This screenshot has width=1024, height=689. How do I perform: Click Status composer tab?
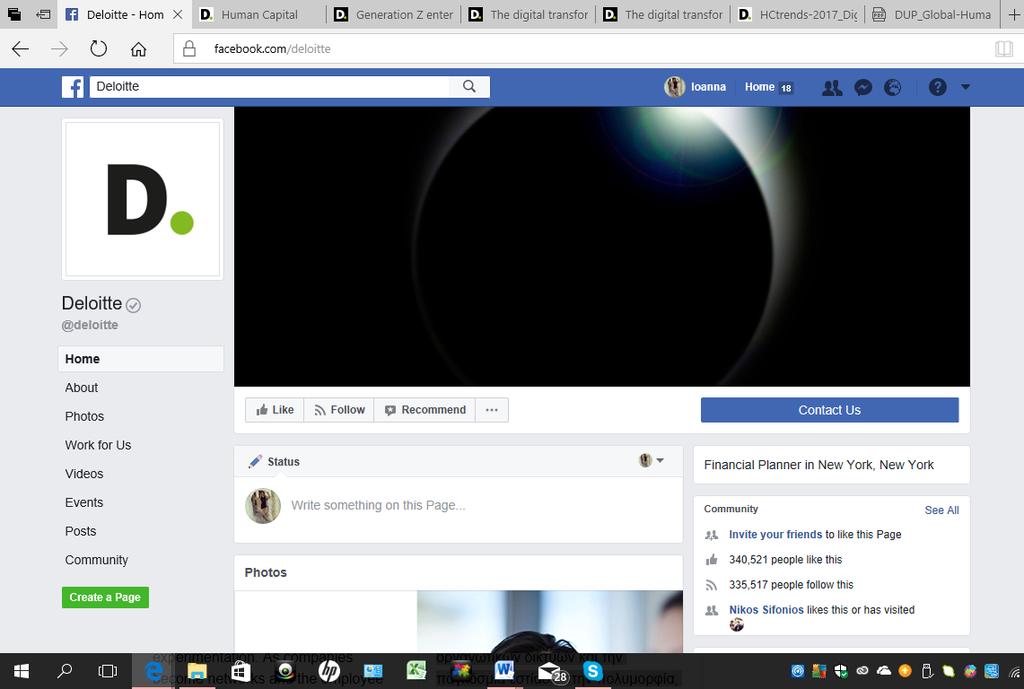point(274,462)
